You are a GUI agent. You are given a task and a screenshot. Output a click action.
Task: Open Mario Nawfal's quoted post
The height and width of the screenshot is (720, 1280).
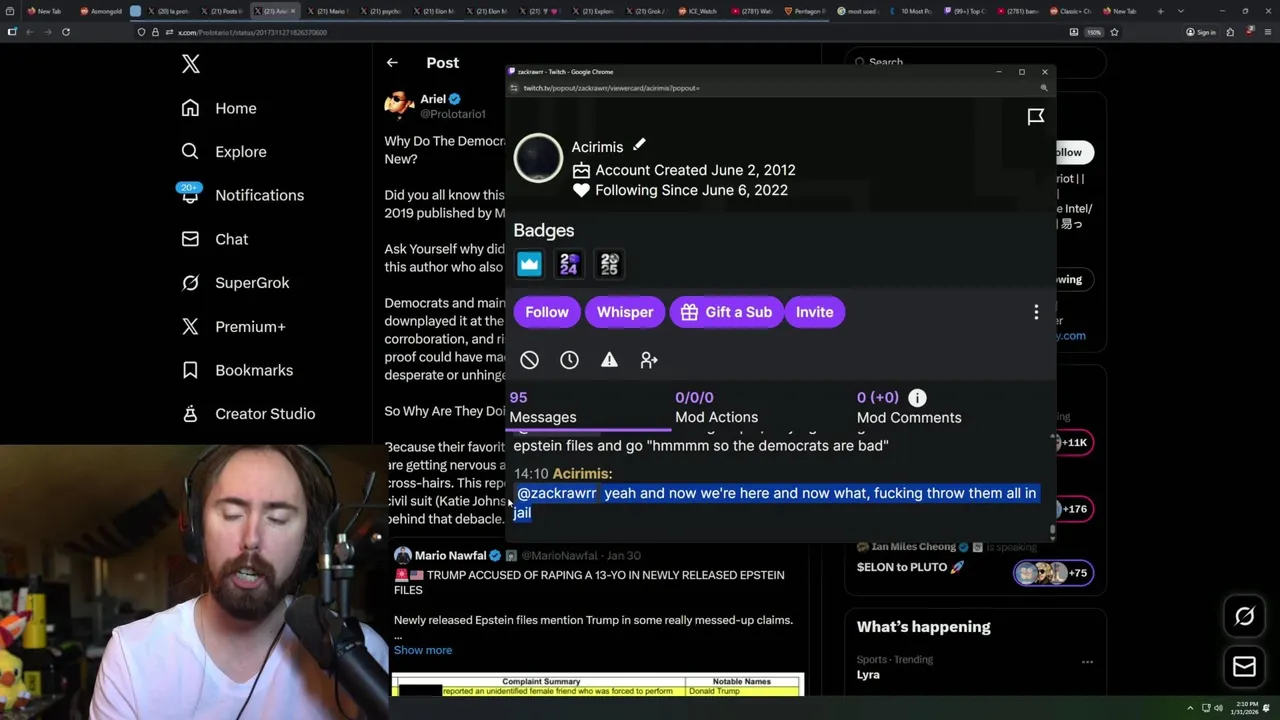click(597, 620)
